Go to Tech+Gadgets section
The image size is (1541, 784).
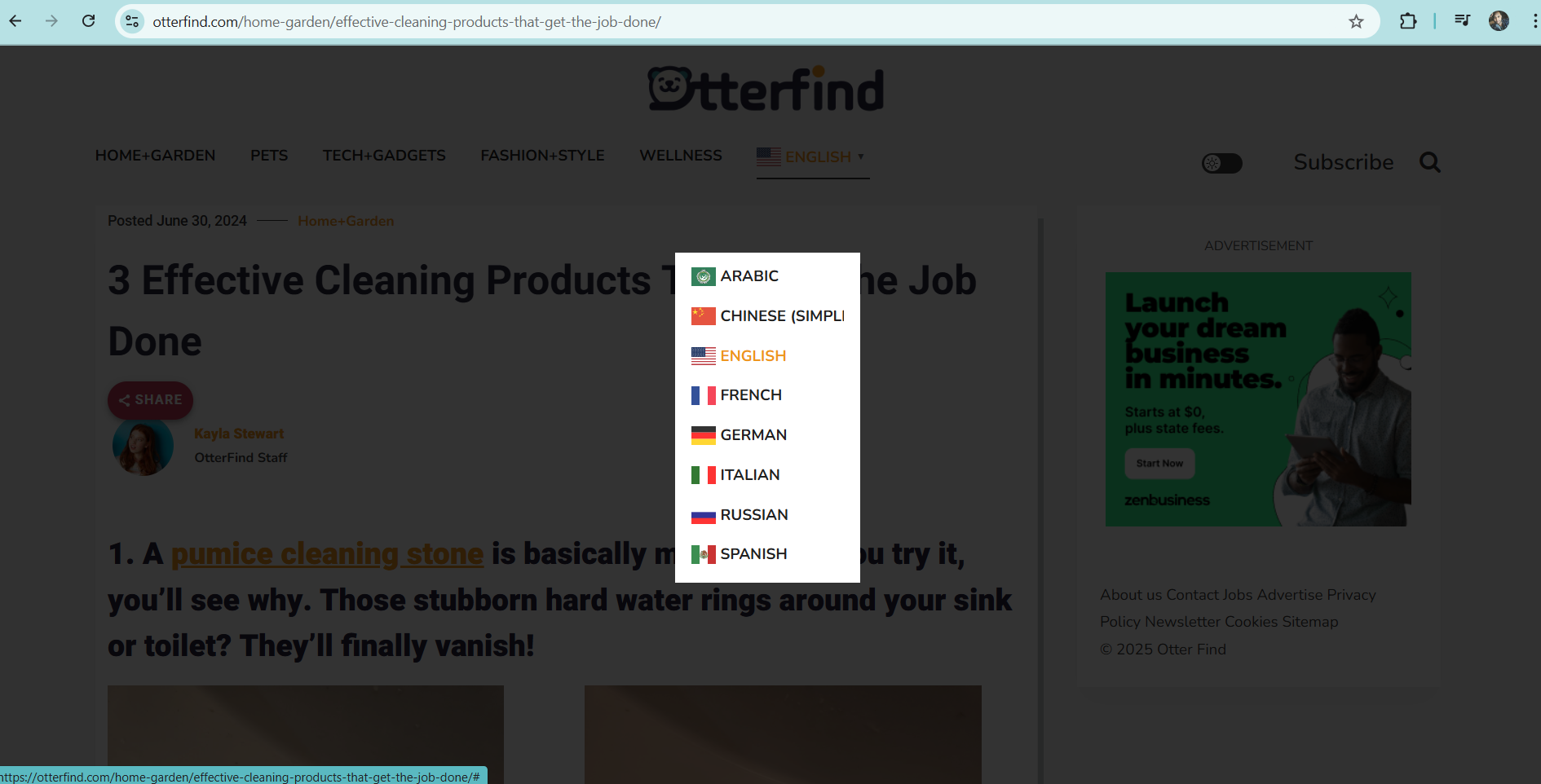pyautogui.click(x=384, y=156)
